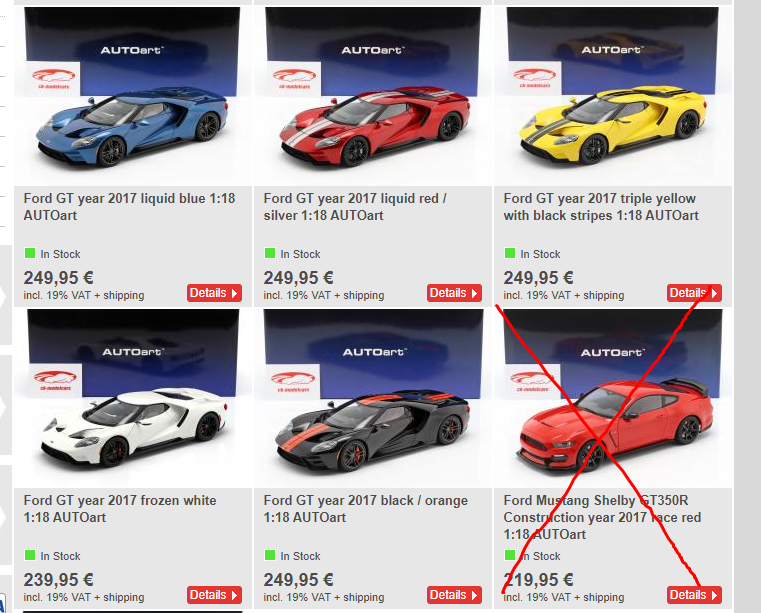Click the white Ford GT product image
Screen dimensions: 761x613
coord(132,398)
